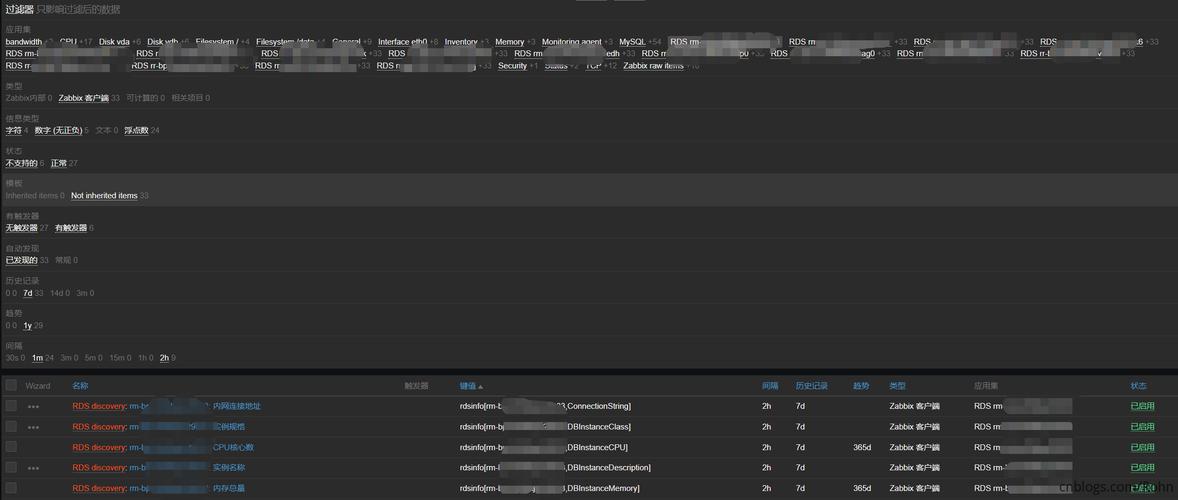Filter by Zabbix raw items application
This screenshot has height=500, width=1178.
653,66
